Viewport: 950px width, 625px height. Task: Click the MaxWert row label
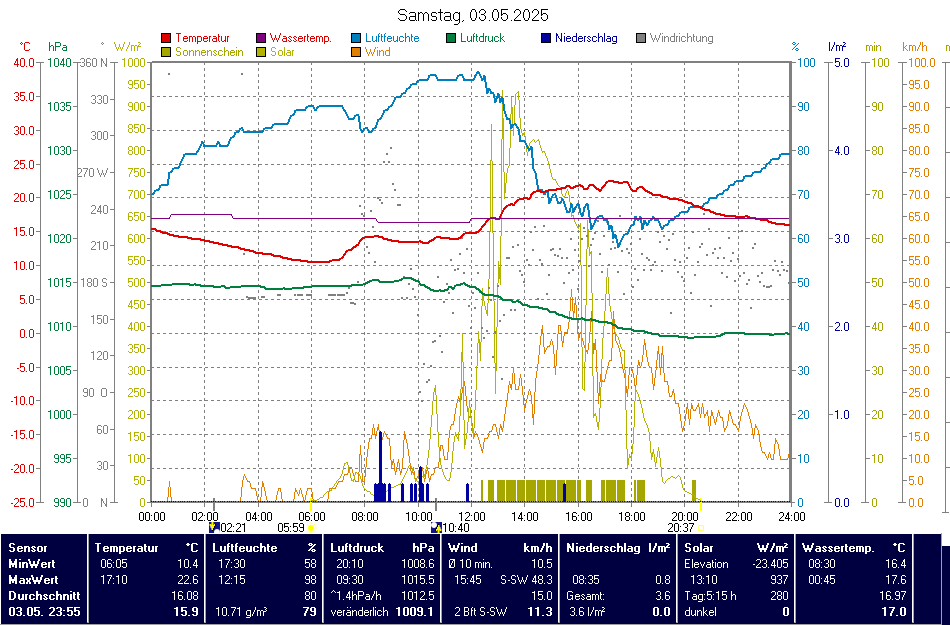tap(33, 580)
